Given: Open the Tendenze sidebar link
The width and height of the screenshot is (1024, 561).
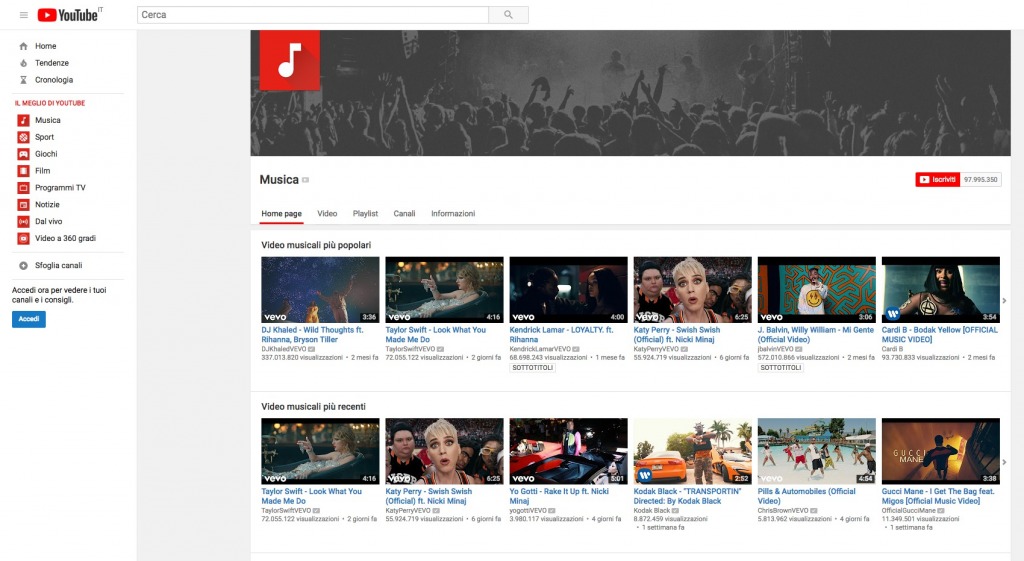Looking at the screenshot, I should tap(52, 63).
